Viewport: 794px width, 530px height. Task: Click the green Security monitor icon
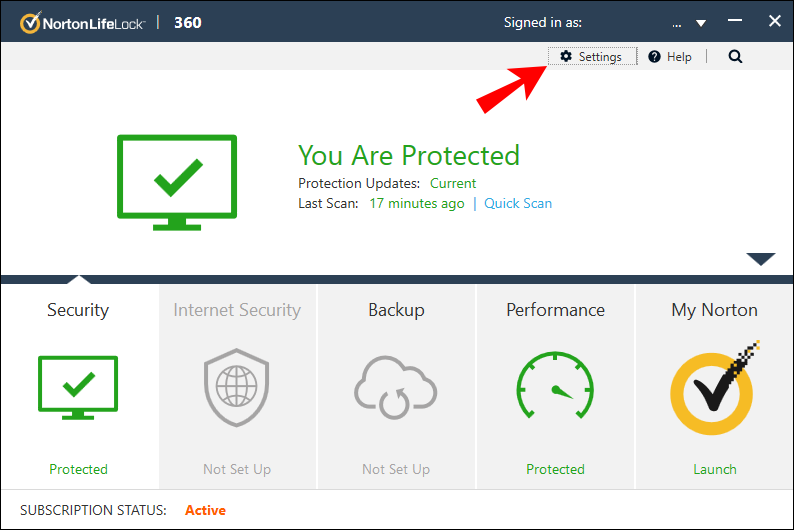pyautogui.click(x=78, y=388)
